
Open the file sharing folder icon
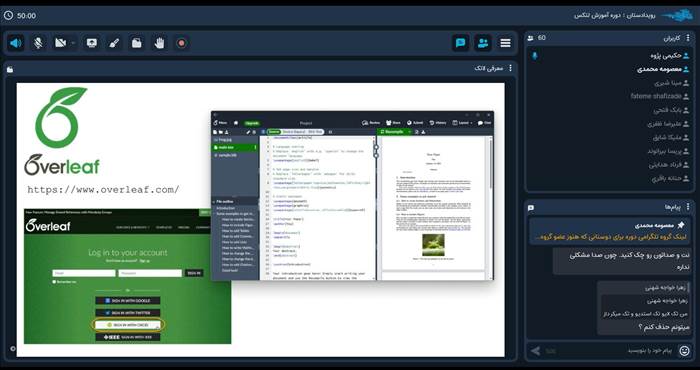(x=137, y=43)
